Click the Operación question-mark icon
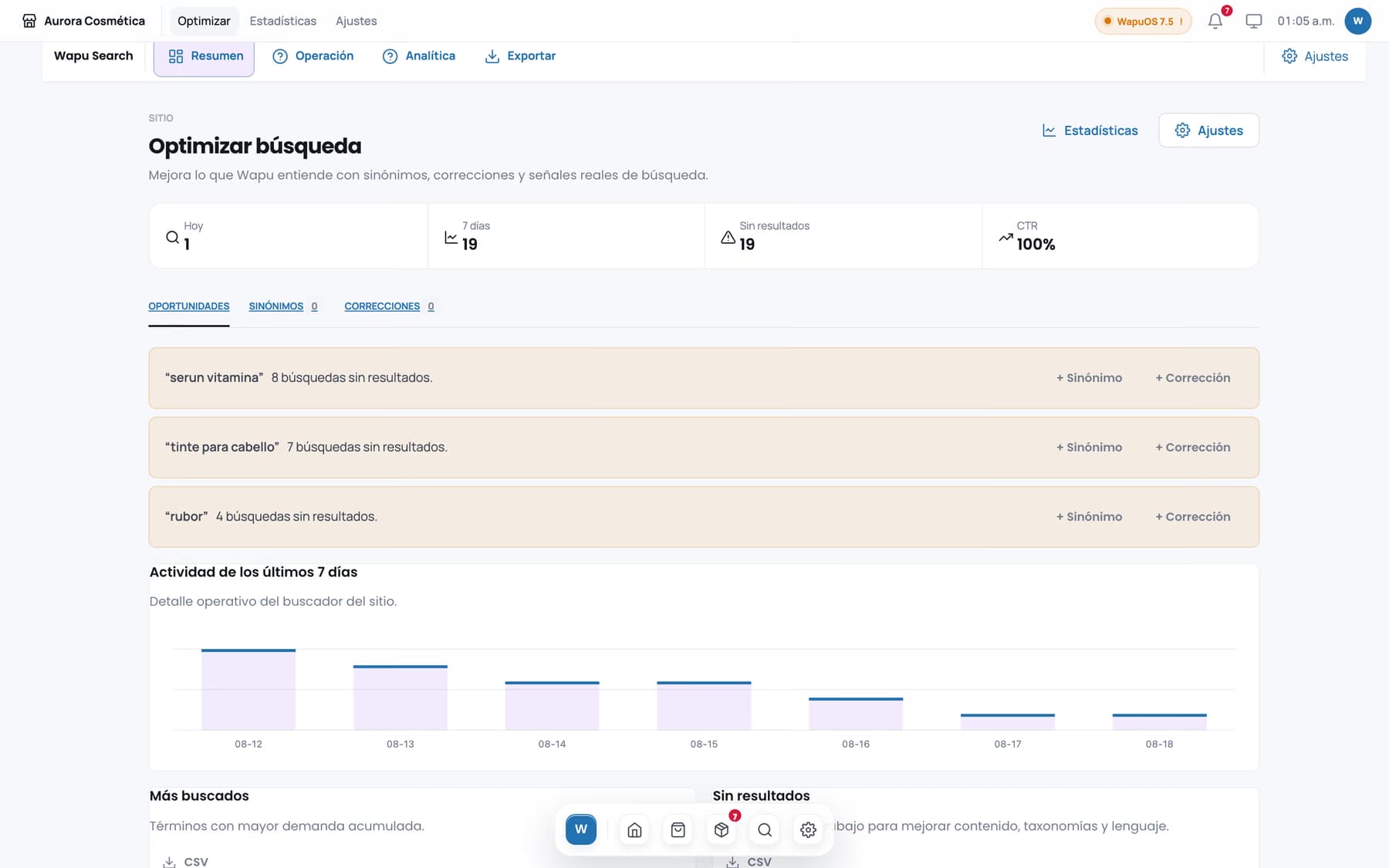 point(280,56)
